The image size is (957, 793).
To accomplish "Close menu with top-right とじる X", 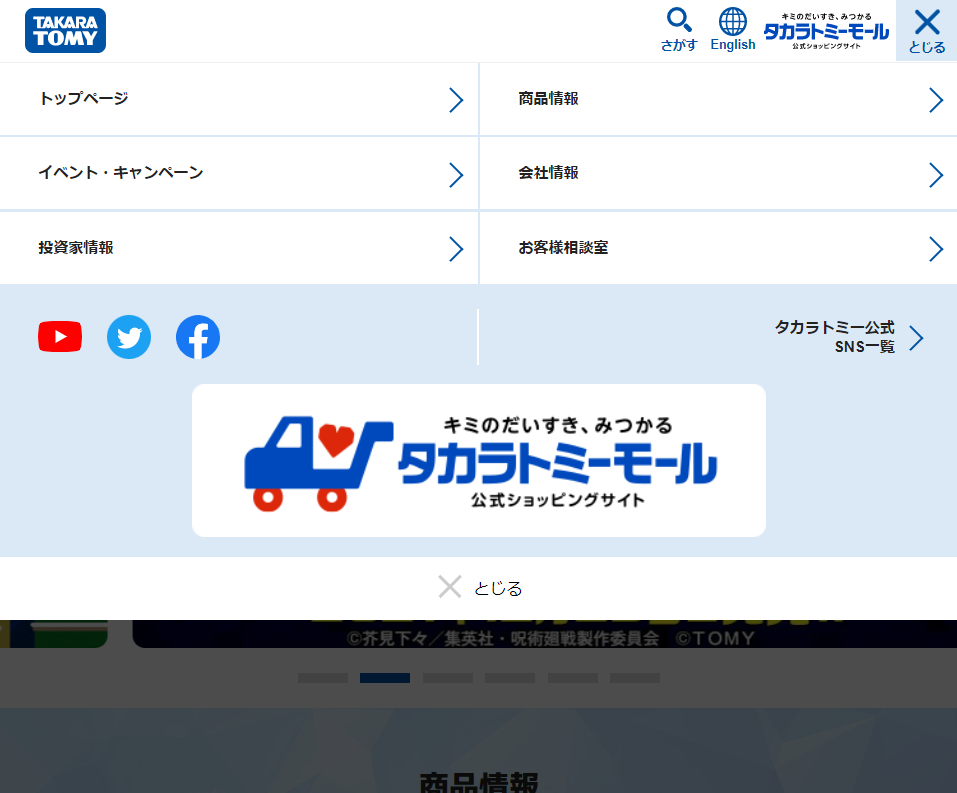I will point(926,31).
